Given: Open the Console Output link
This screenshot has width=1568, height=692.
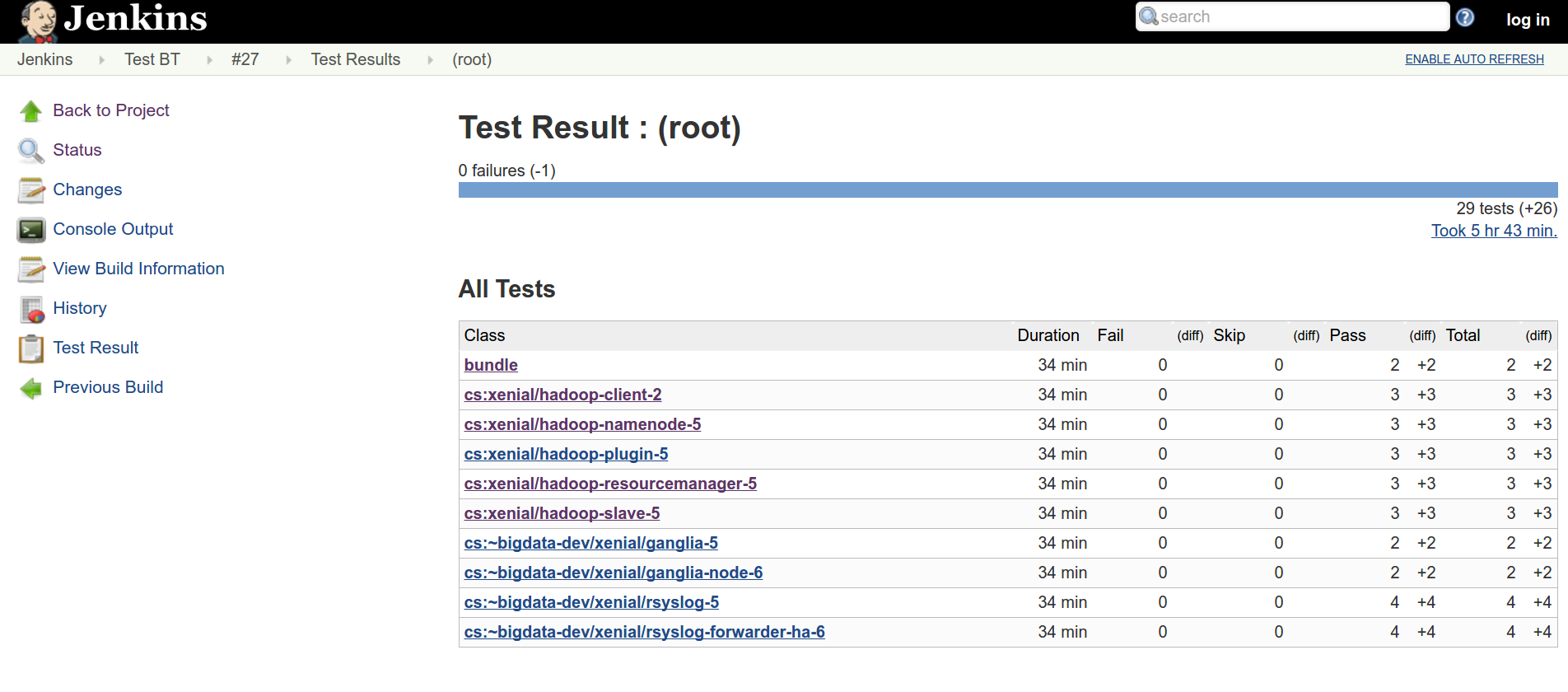Looking at the screenshot, I should pos(113,229).
